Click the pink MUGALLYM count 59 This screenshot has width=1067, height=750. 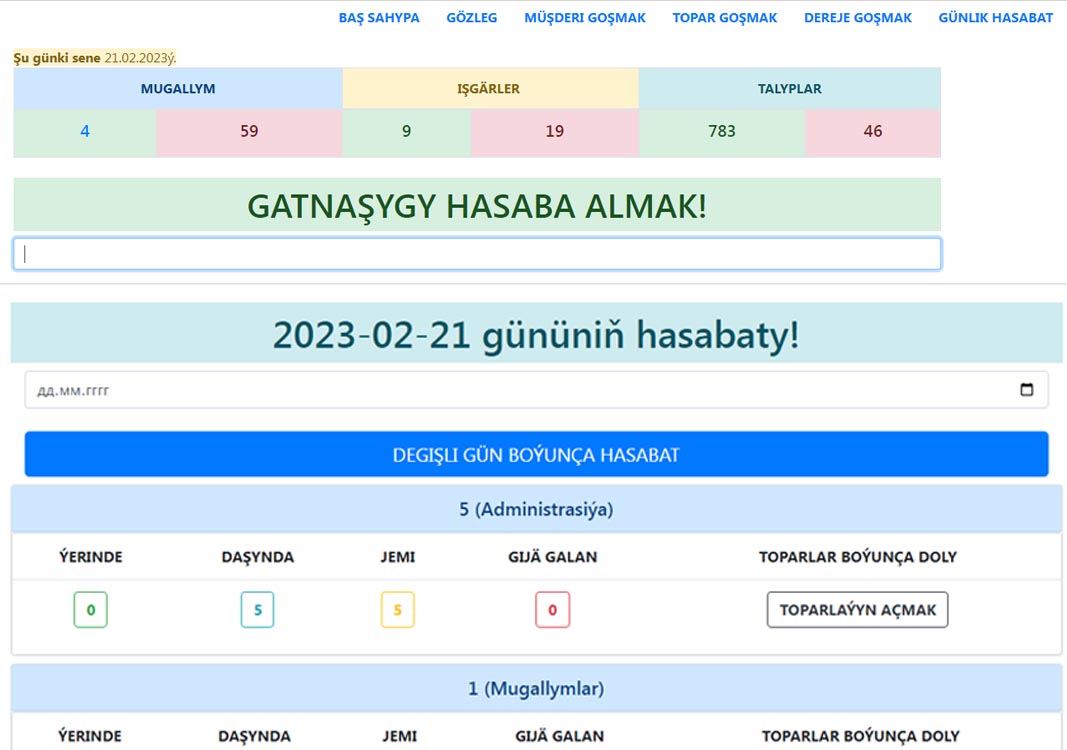pyautogui.click(x=249, y=131)
